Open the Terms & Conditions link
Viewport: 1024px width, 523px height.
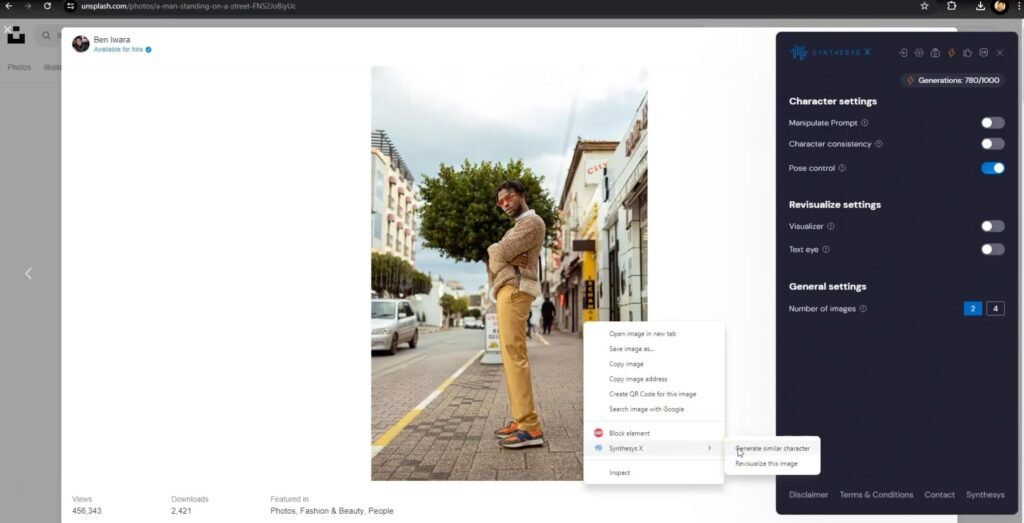[x=876, y=495]
